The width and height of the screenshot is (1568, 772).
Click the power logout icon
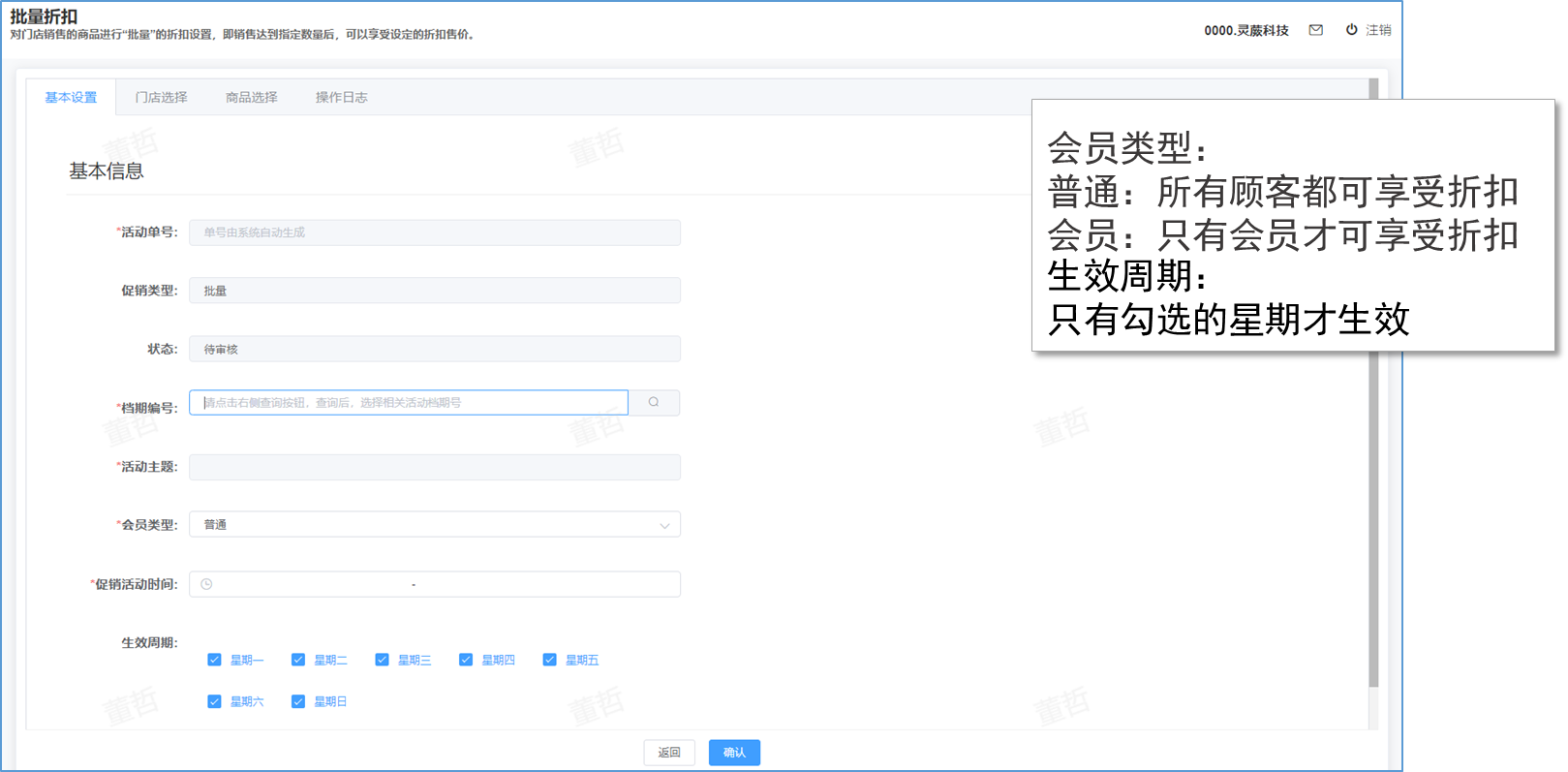click(x=1351, y=30)
